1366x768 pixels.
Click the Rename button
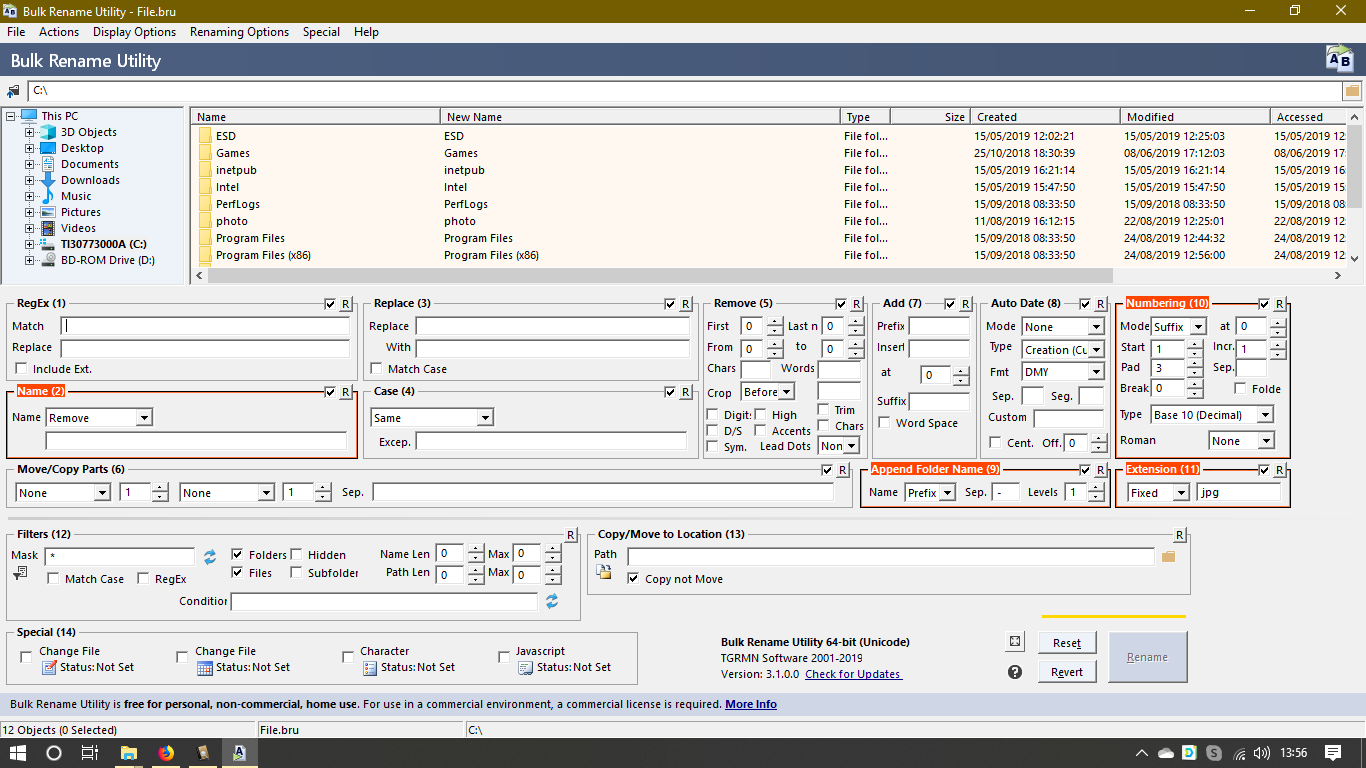(x=1147, y=657)
